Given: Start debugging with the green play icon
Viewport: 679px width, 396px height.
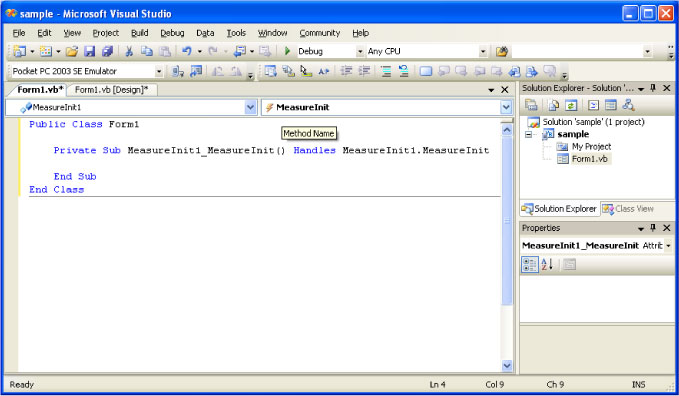Looking at the screenshot, I should click(x=287, y=51).
